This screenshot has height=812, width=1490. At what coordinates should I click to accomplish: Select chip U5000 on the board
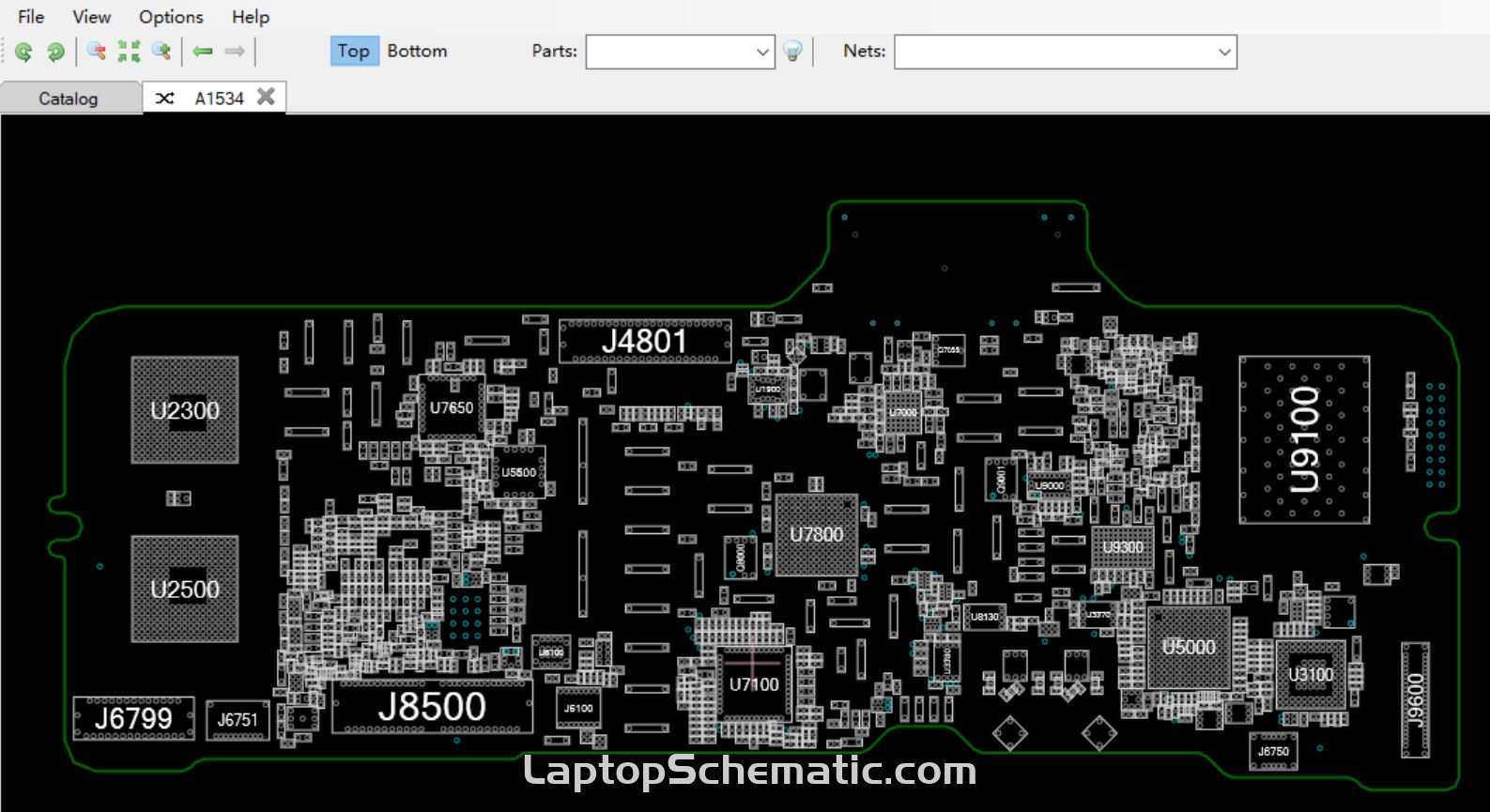1189,648
